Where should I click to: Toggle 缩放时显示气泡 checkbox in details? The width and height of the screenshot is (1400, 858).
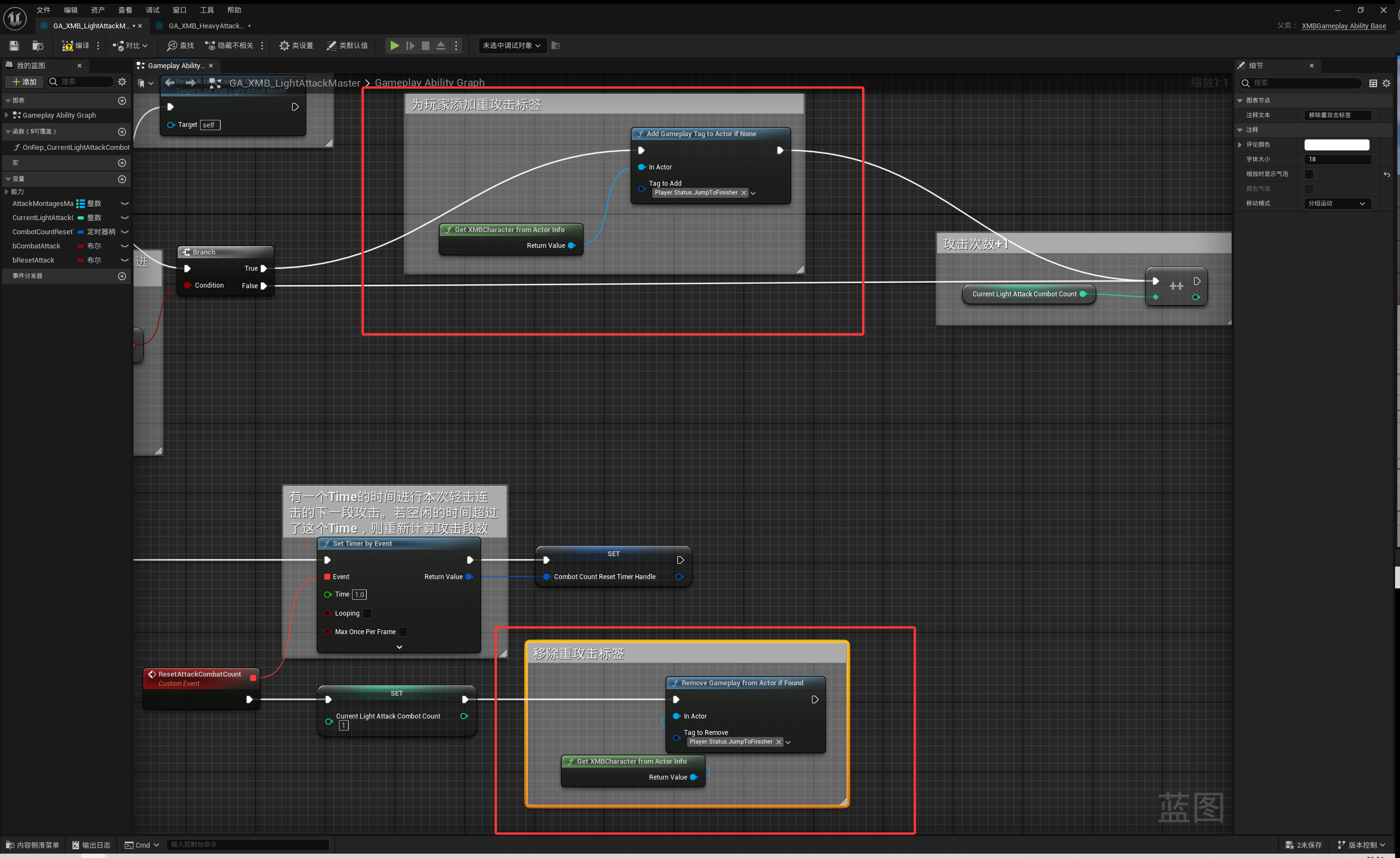point(1308,174)
